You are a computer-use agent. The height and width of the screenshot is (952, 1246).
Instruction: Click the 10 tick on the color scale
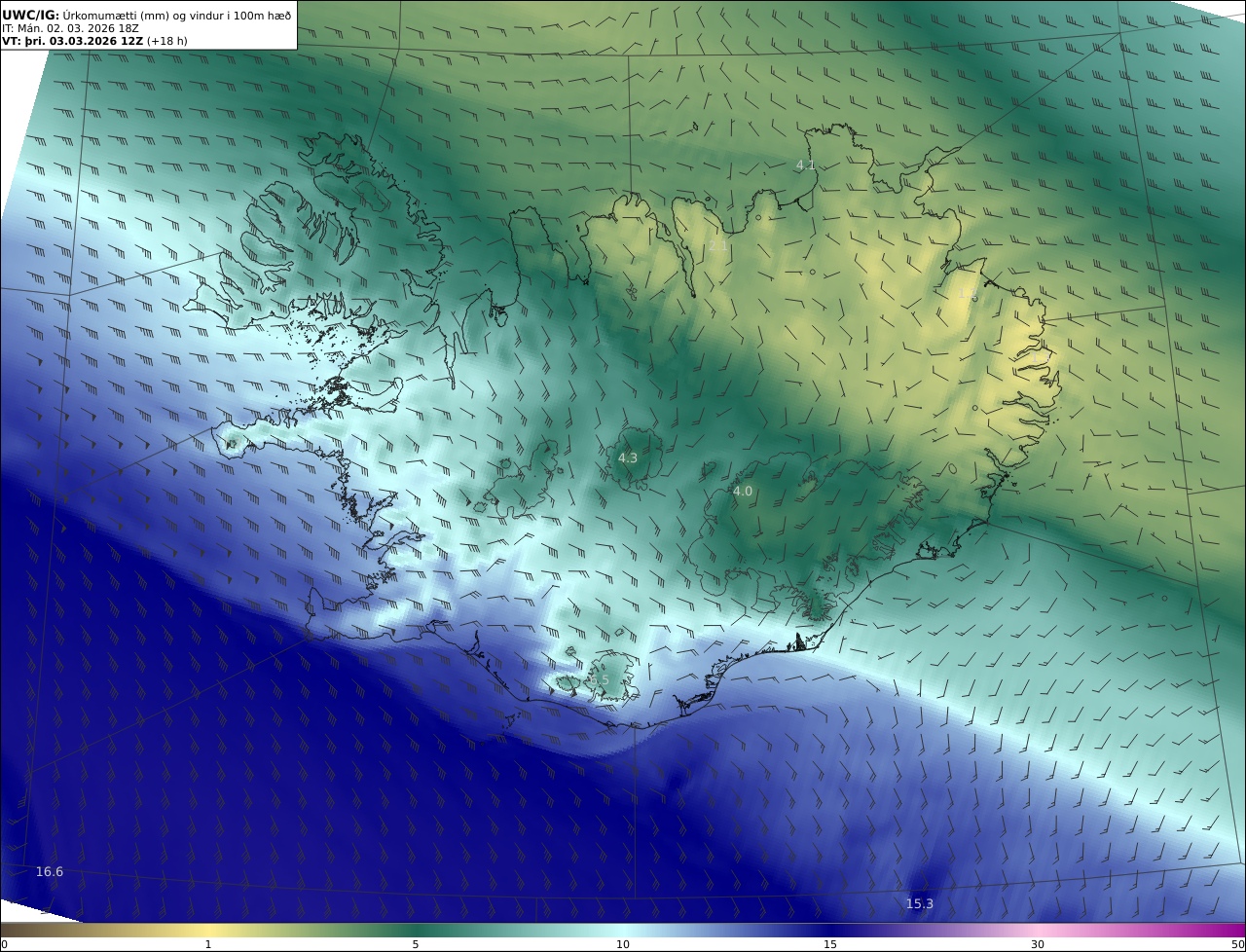[623, 944]
